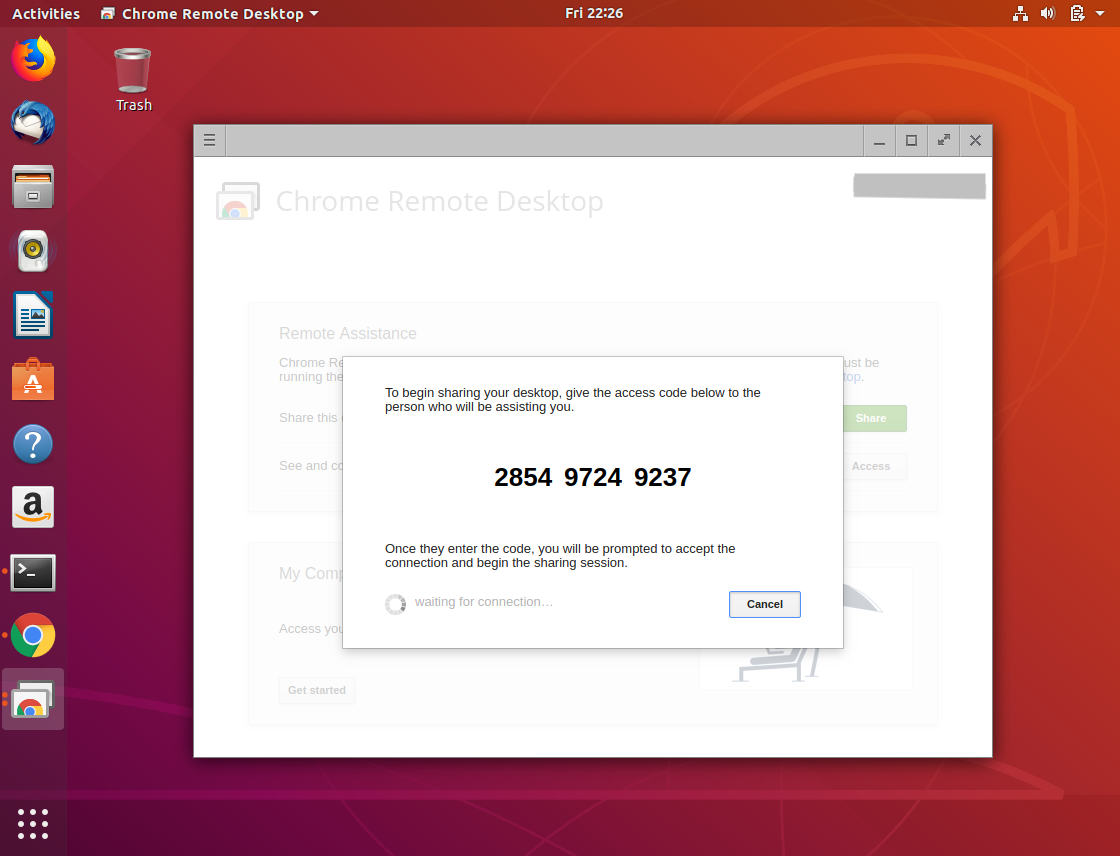Open the Help icon in dock
Viewport: 1120px width, 856px height.
[x=33, y=444]
